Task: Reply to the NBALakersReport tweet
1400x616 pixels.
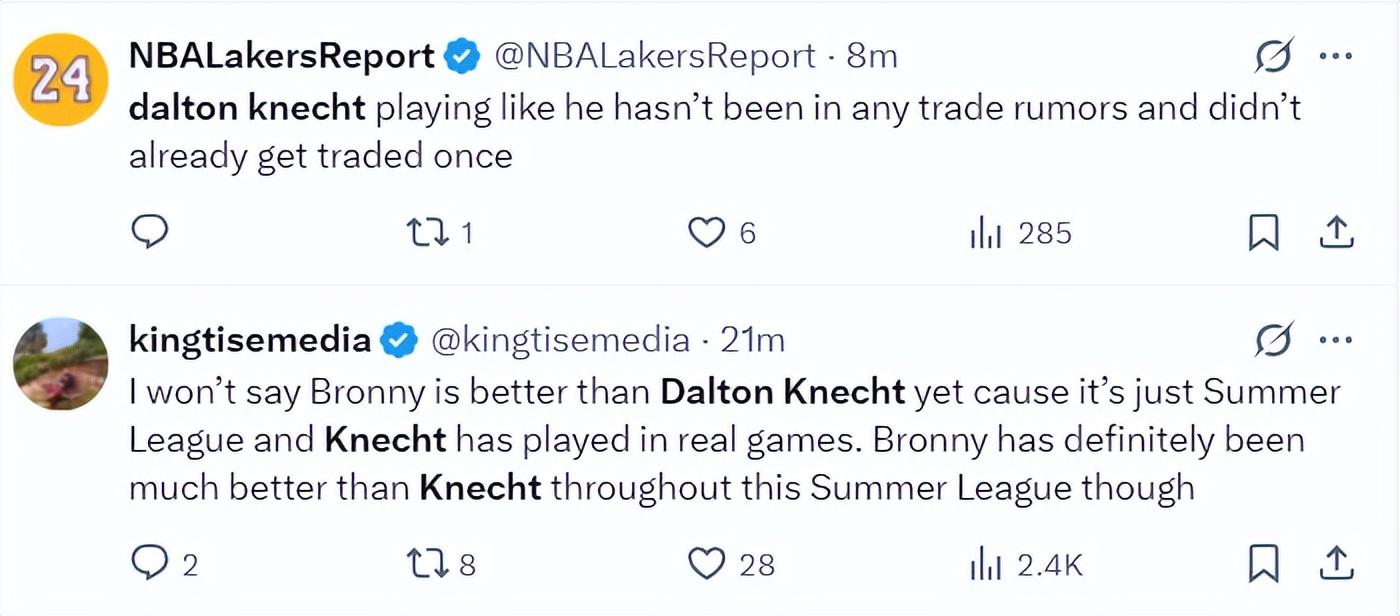Action: point(149,233)
